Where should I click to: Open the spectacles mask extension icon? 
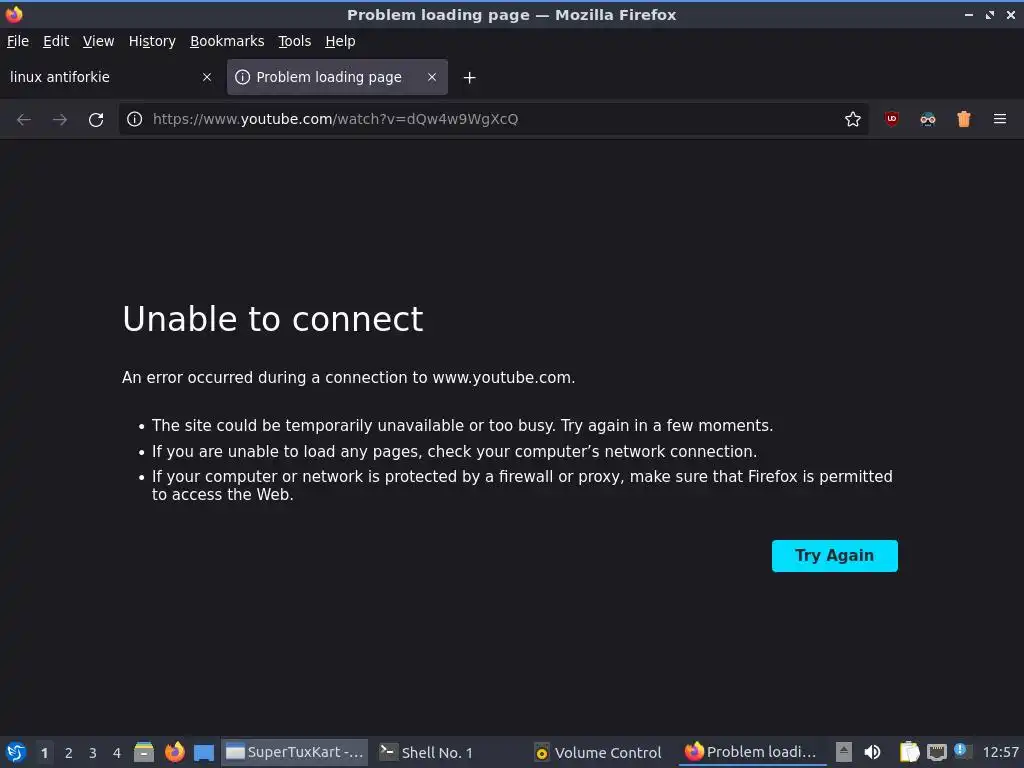[x=927, y=119]
